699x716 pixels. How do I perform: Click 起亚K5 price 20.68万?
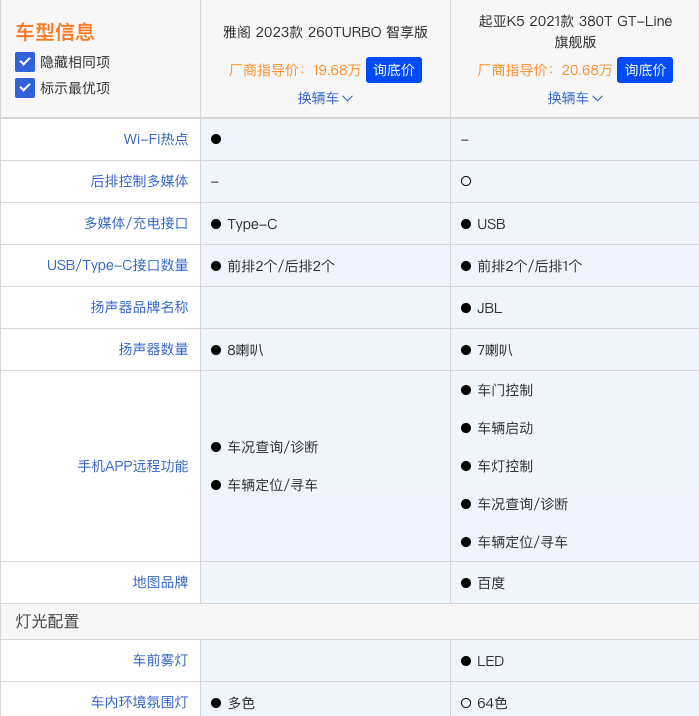(586, 70)
